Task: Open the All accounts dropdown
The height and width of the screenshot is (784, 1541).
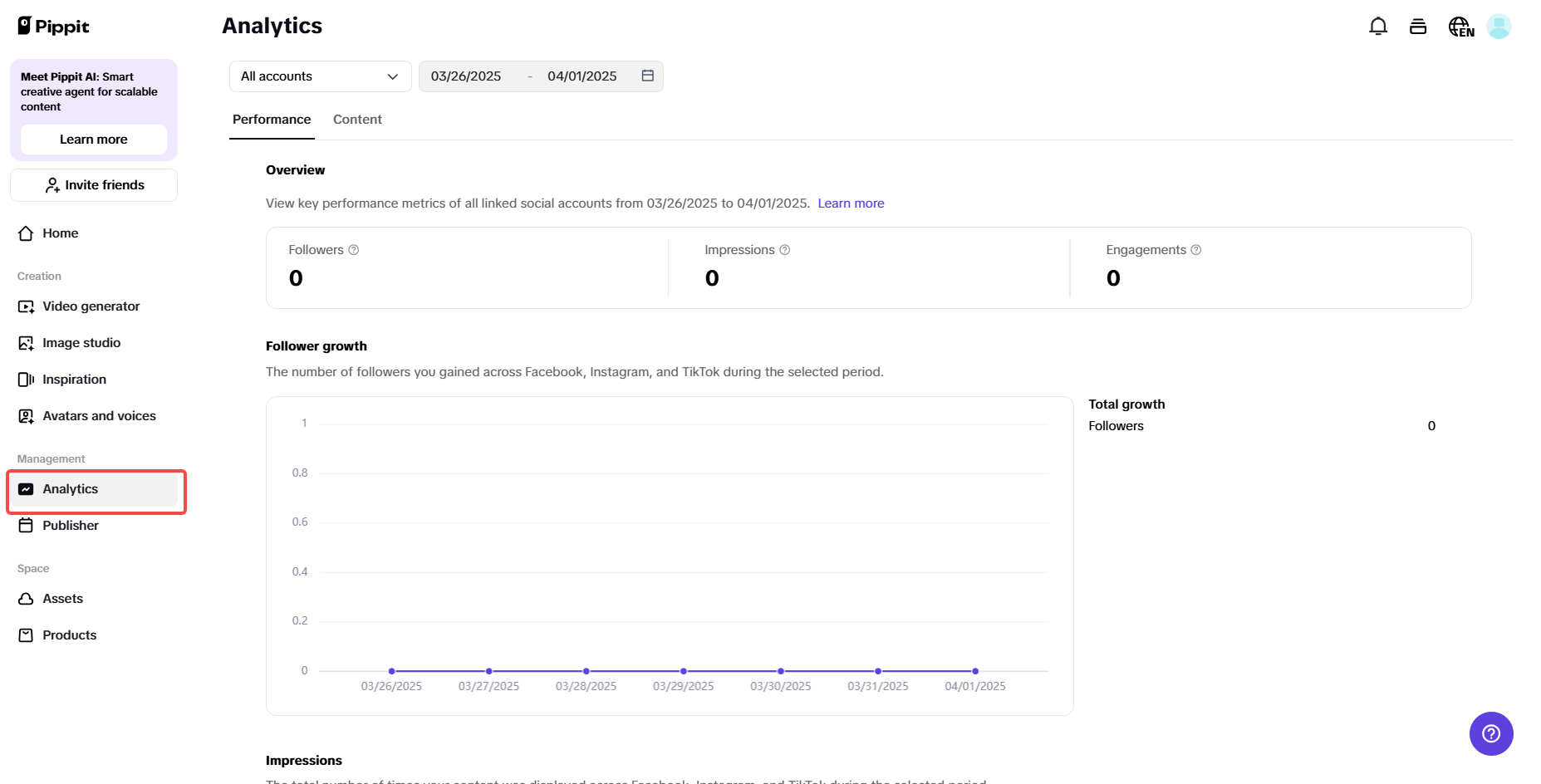Action: tap(319, 76)
